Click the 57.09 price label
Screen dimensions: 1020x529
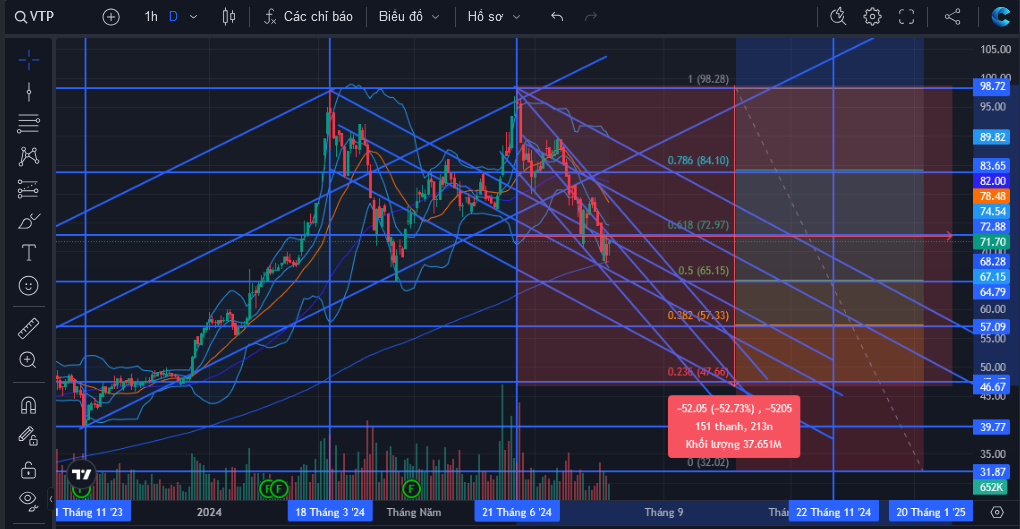tap(992, 327)
